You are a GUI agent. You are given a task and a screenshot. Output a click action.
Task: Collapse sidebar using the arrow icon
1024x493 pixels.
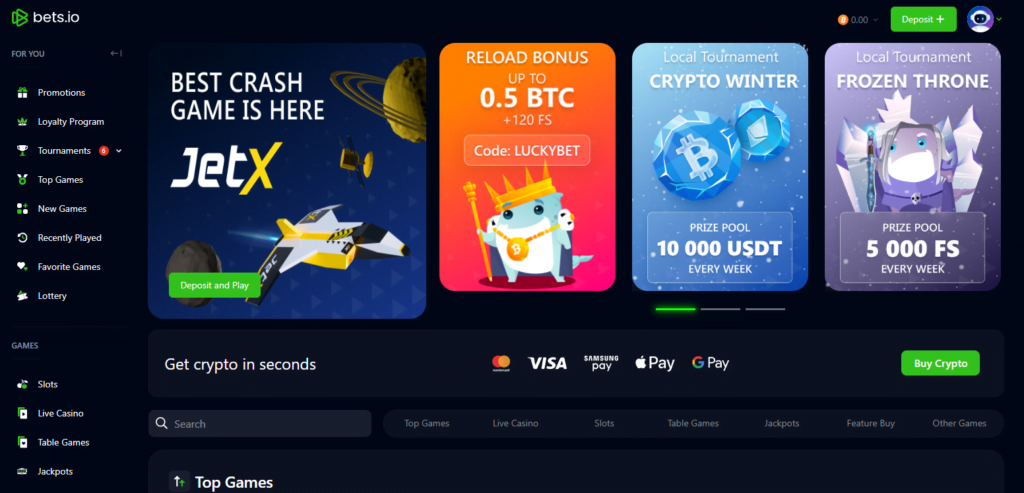[116, 54]
